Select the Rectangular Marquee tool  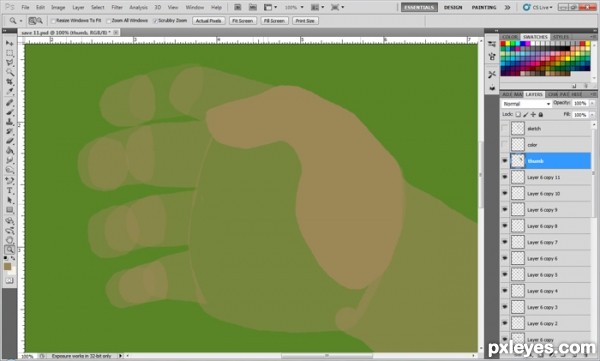click(10, 53)
